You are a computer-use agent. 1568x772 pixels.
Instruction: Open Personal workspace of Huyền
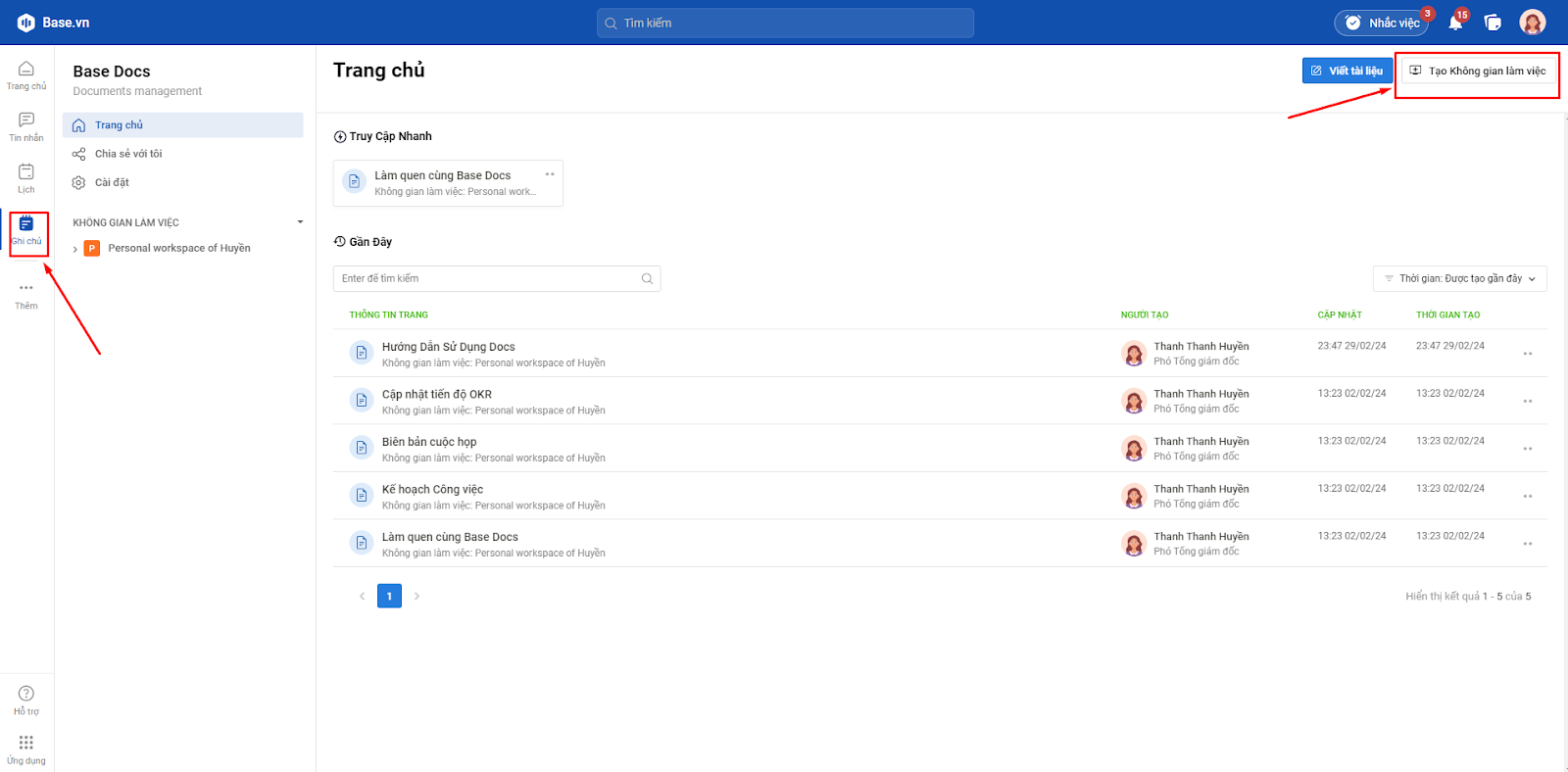(179, 249)
